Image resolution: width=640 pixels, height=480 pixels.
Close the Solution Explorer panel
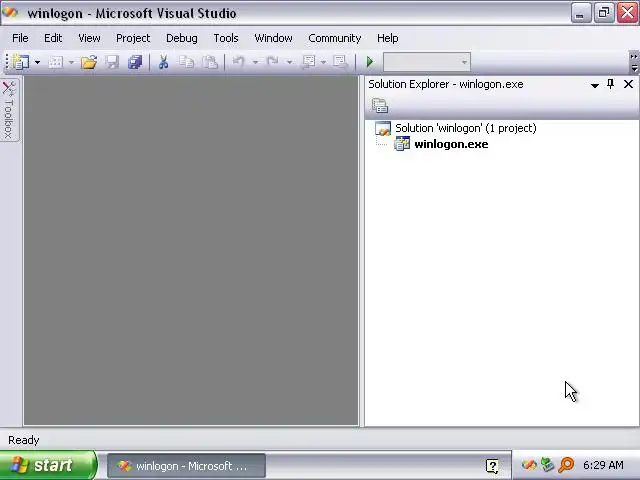coord(628,84)
